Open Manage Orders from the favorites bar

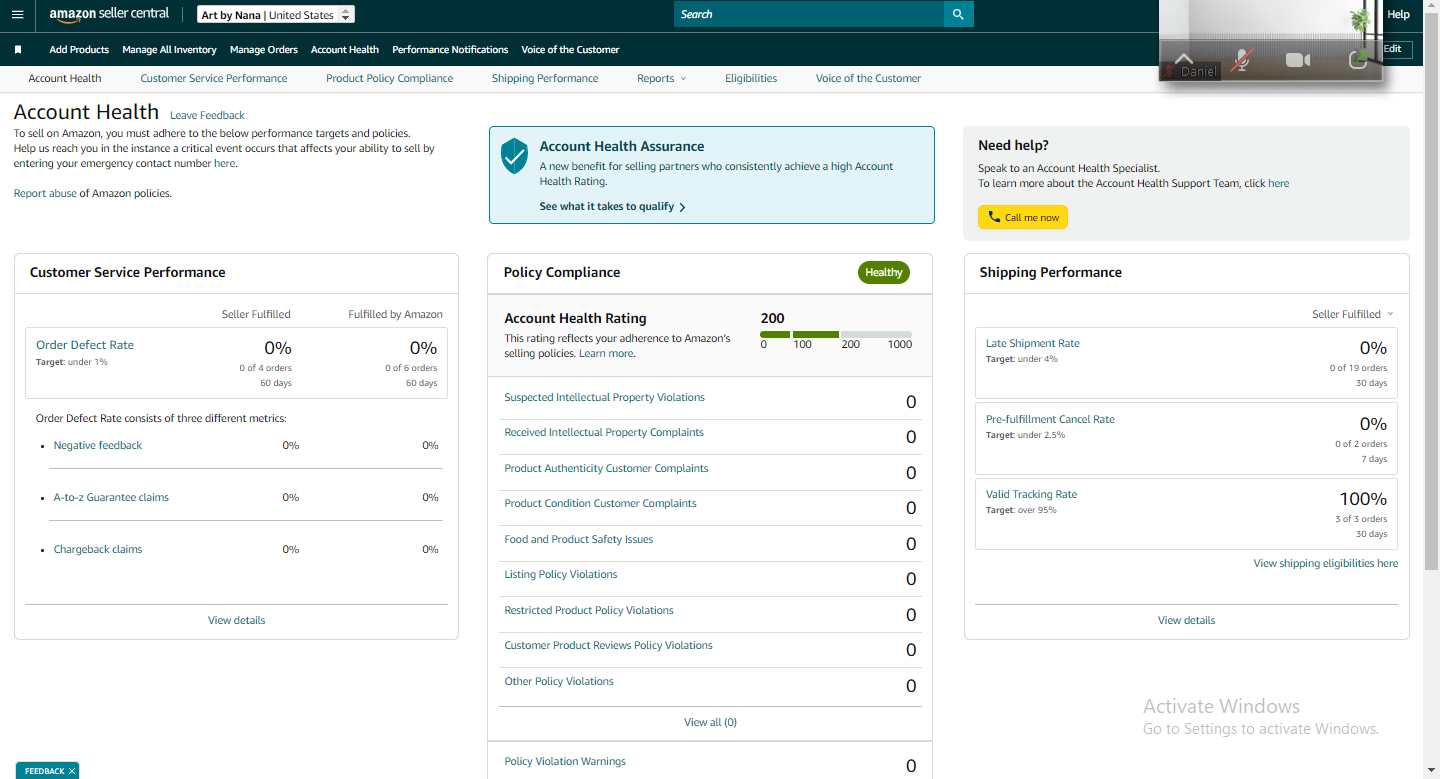[264, 49]
